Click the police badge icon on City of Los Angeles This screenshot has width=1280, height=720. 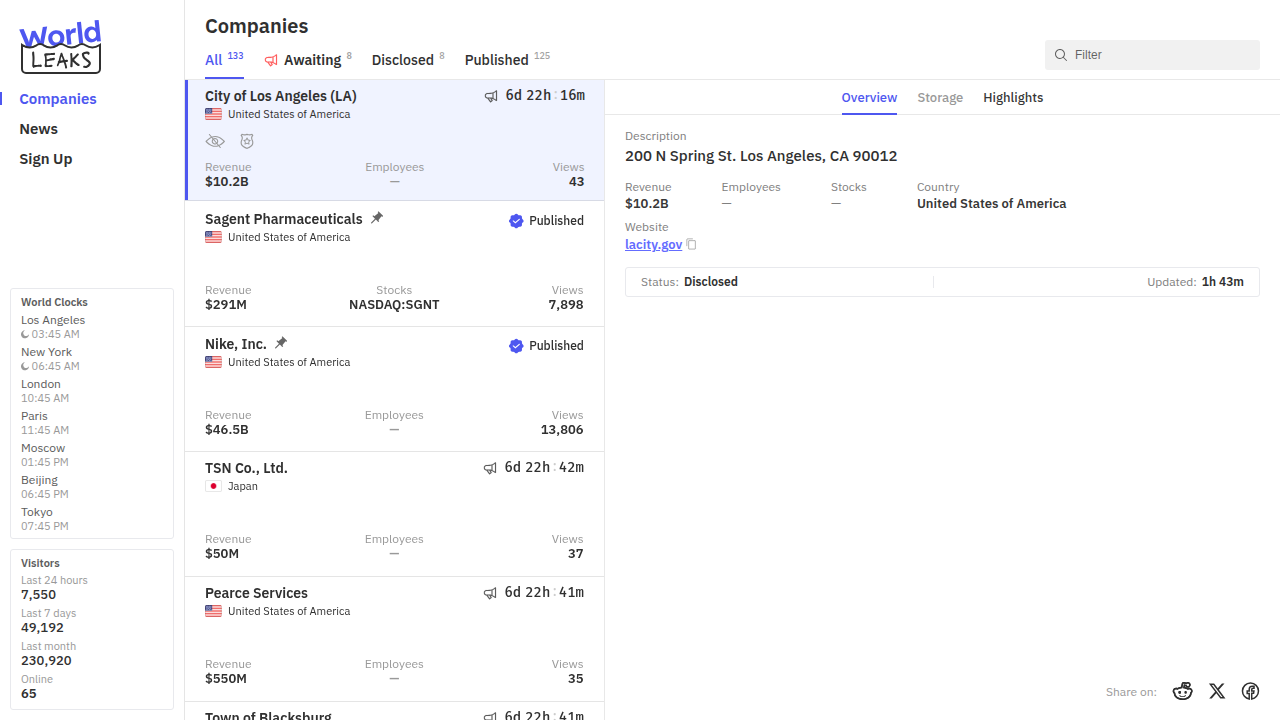(x=247, y=142)
